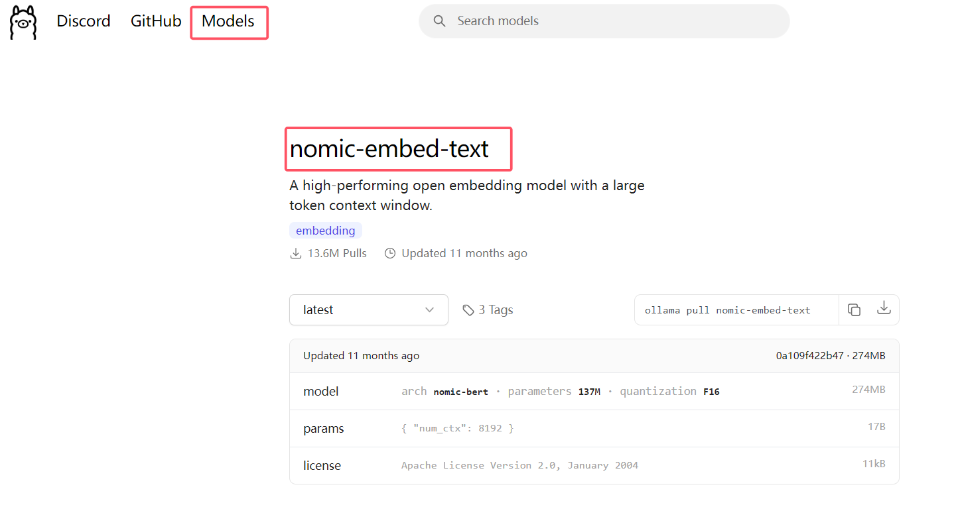Screen dimensions: 975x523
Task: Click the description text about embedding model
Action: click(x=466, y=195)
